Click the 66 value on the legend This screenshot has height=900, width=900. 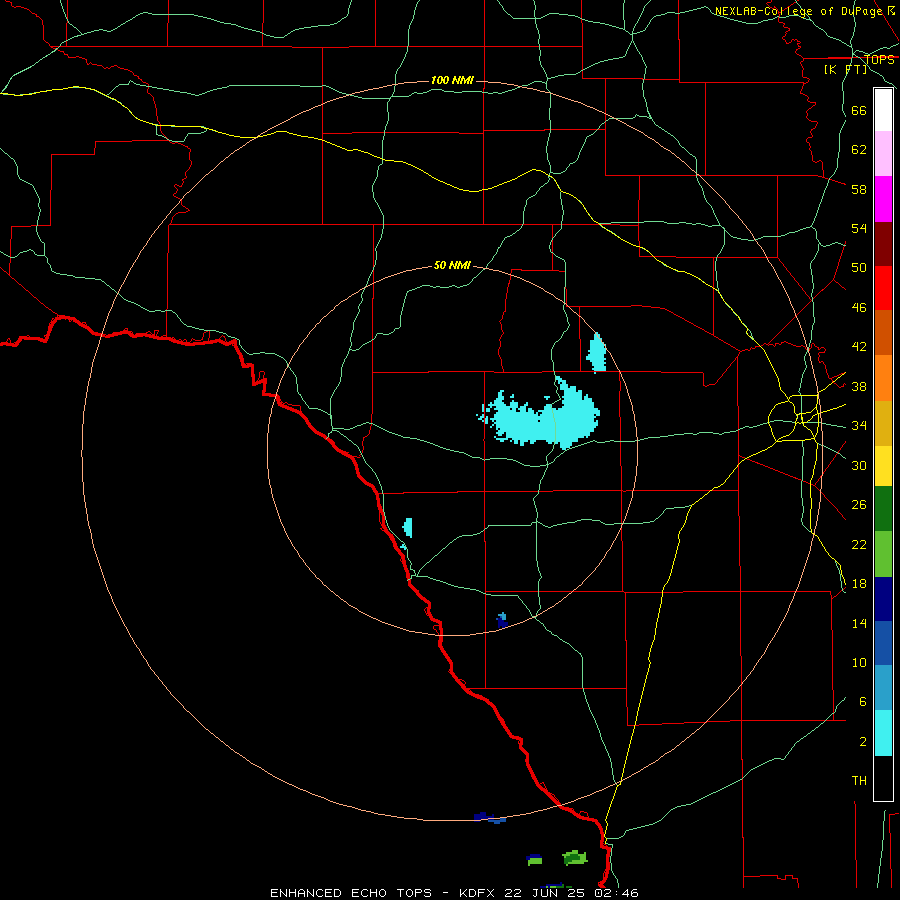[x=859, y=111]
